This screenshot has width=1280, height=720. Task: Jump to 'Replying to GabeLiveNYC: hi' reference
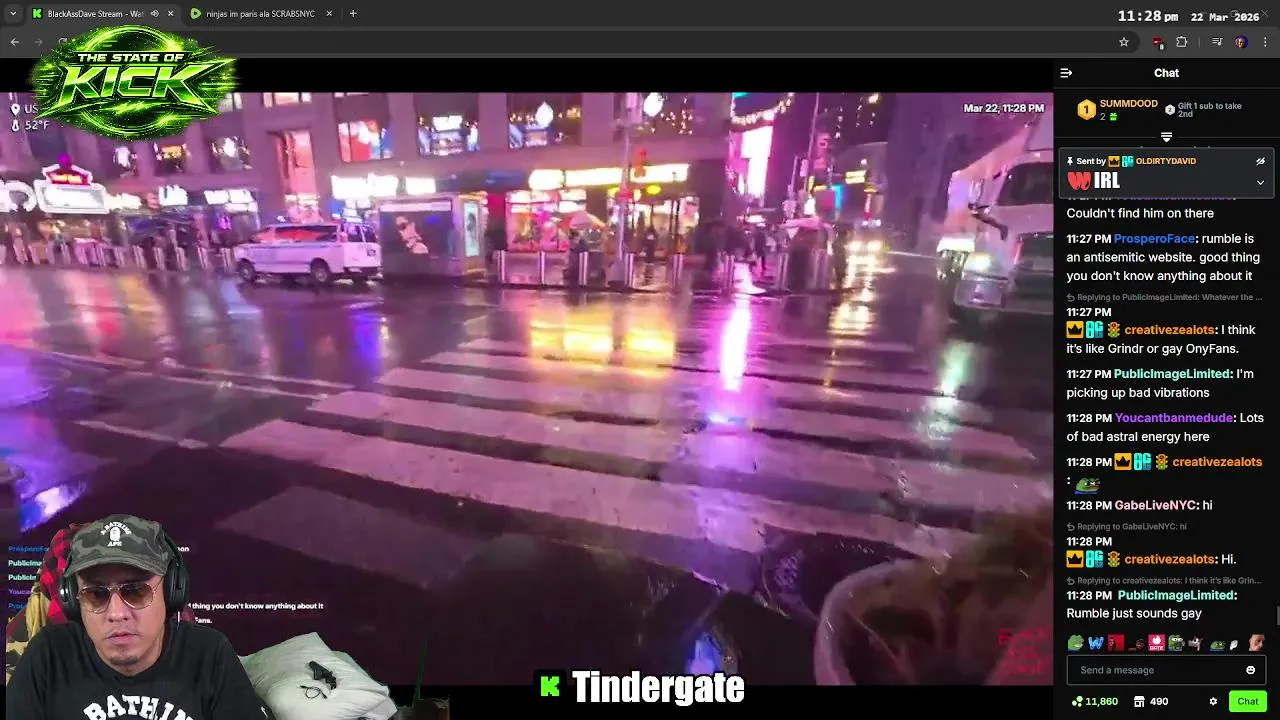click(1126, 527)
